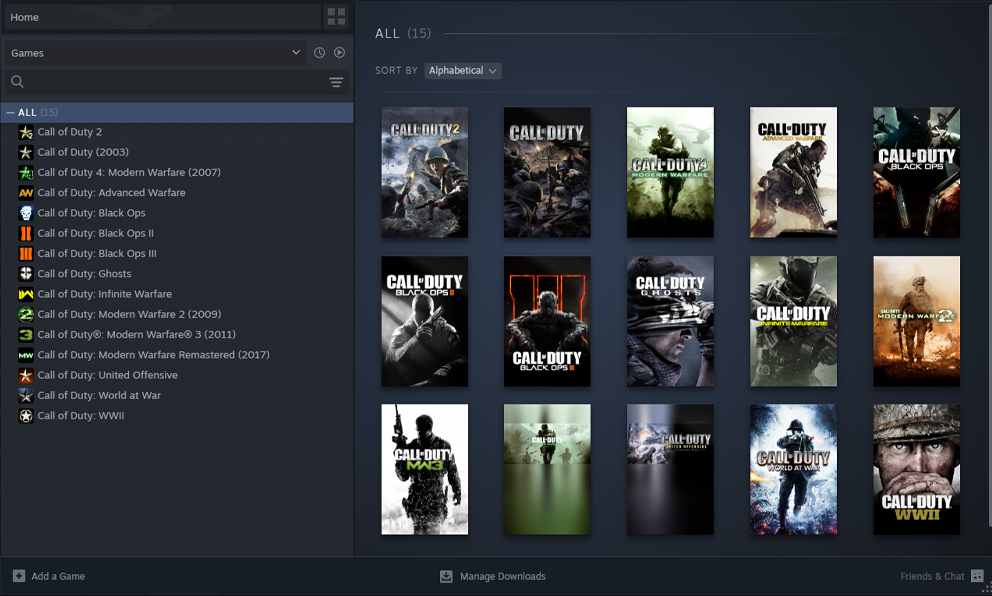Open the Alphabetical sort dropdown
This screenshot has height=596, width=992.
462,70
